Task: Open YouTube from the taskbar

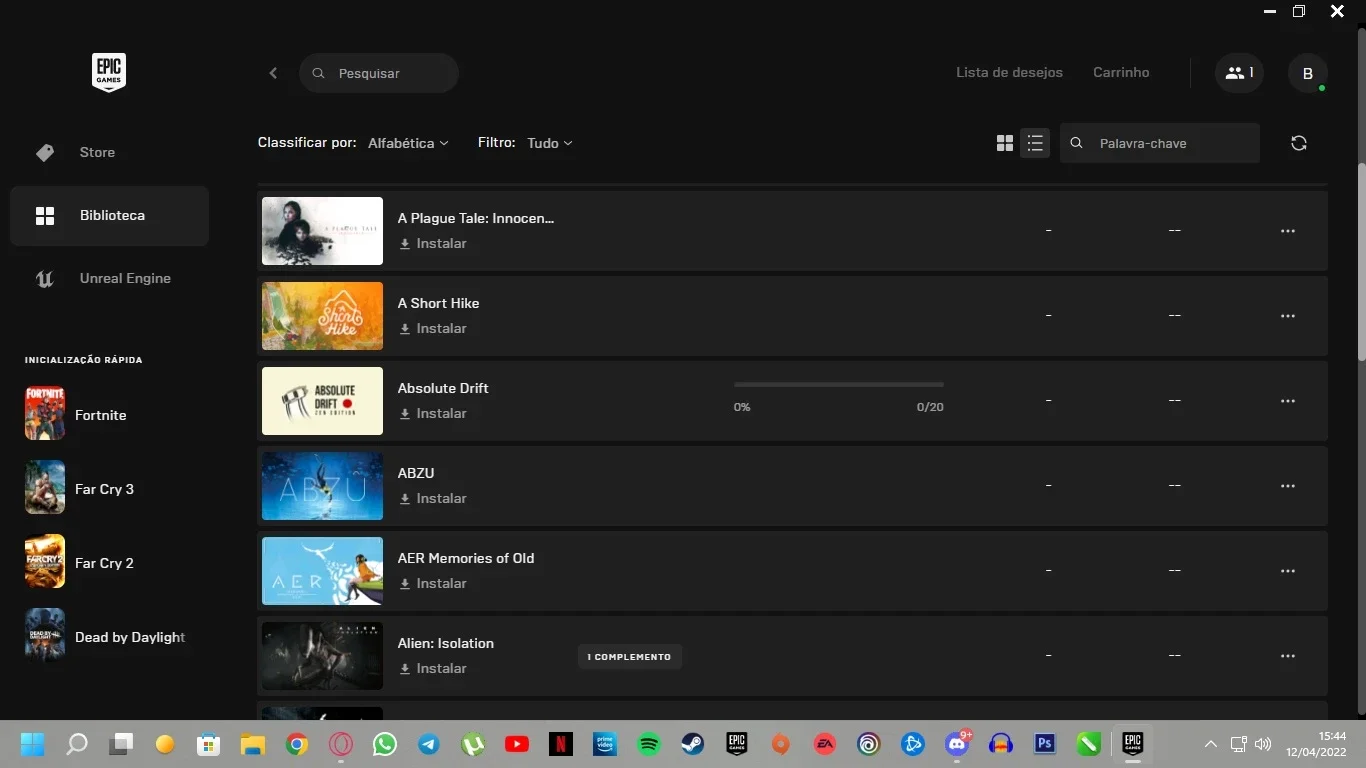Action: point(517,744)
